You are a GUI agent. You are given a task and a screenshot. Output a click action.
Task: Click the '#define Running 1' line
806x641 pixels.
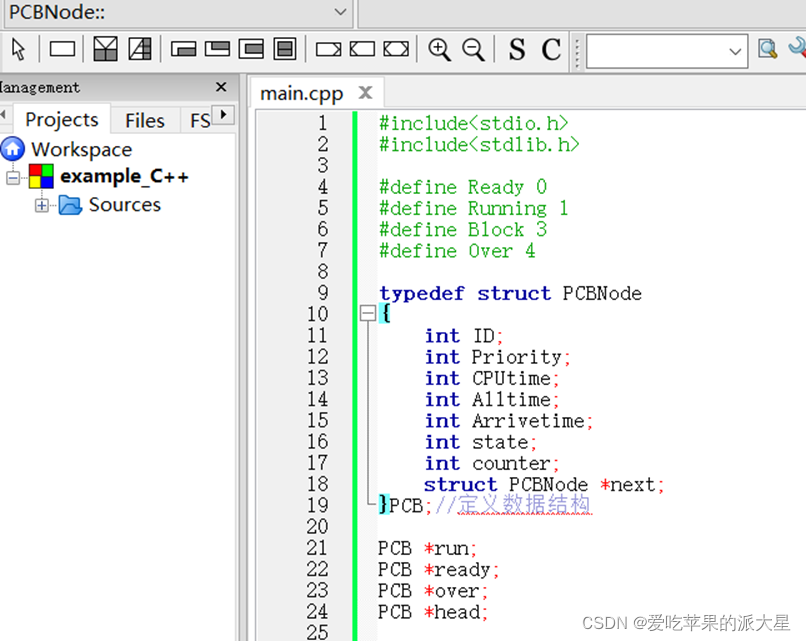coord(473,208)
